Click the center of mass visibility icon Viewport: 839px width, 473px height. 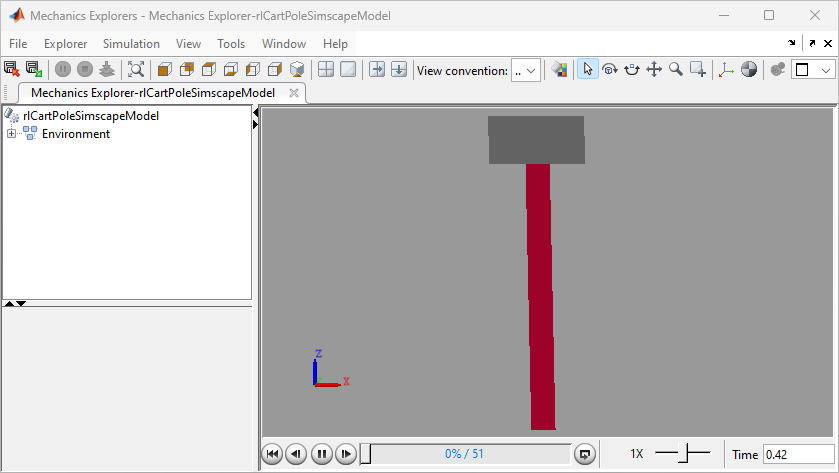[x=749, y=69]
